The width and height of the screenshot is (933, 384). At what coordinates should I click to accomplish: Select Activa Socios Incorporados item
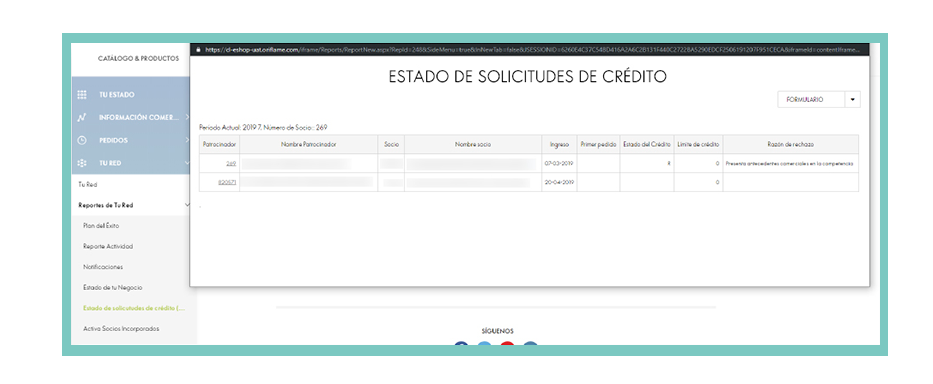[121, 329]
